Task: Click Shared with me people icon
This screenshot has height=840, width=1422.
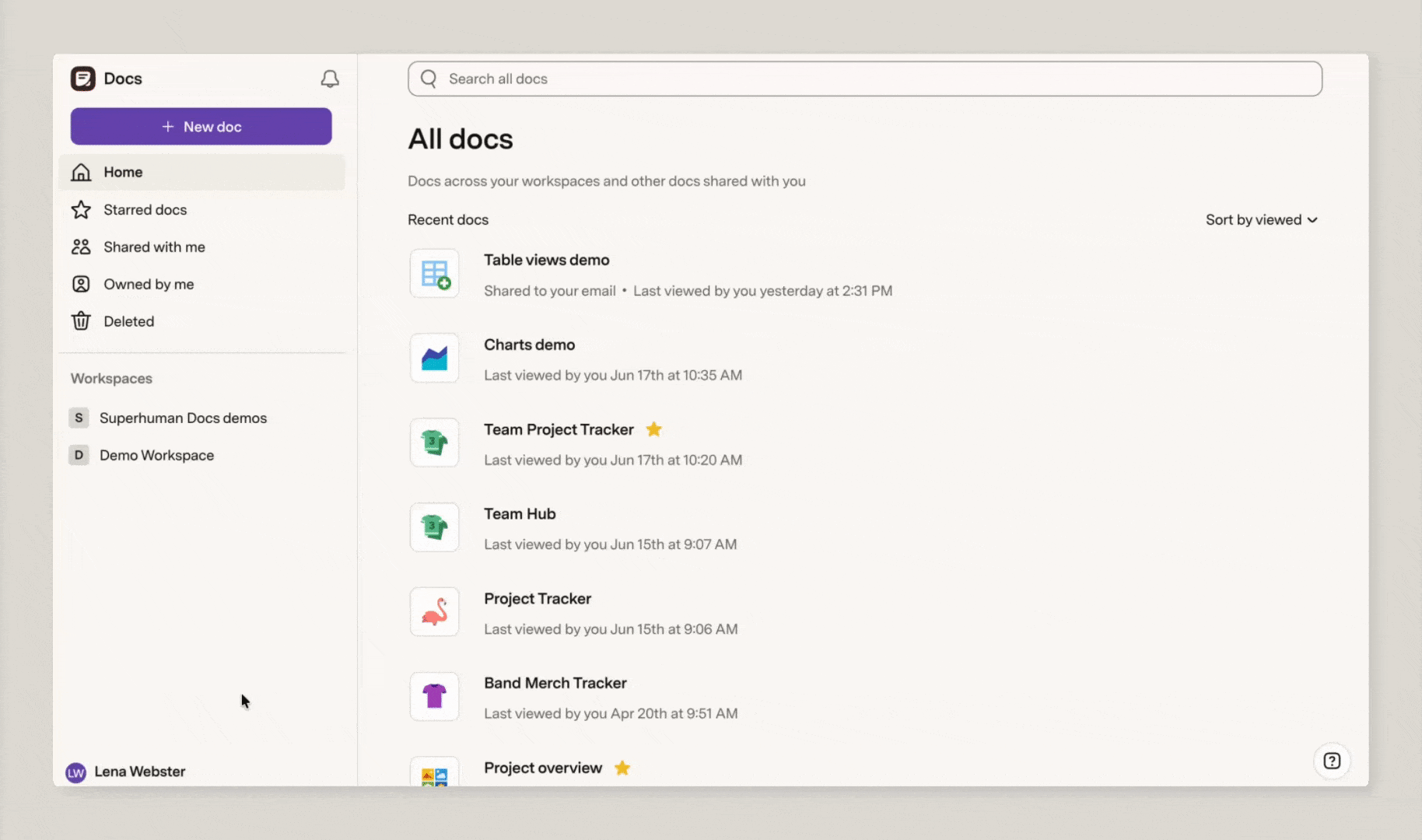Action: pos(81,247)
